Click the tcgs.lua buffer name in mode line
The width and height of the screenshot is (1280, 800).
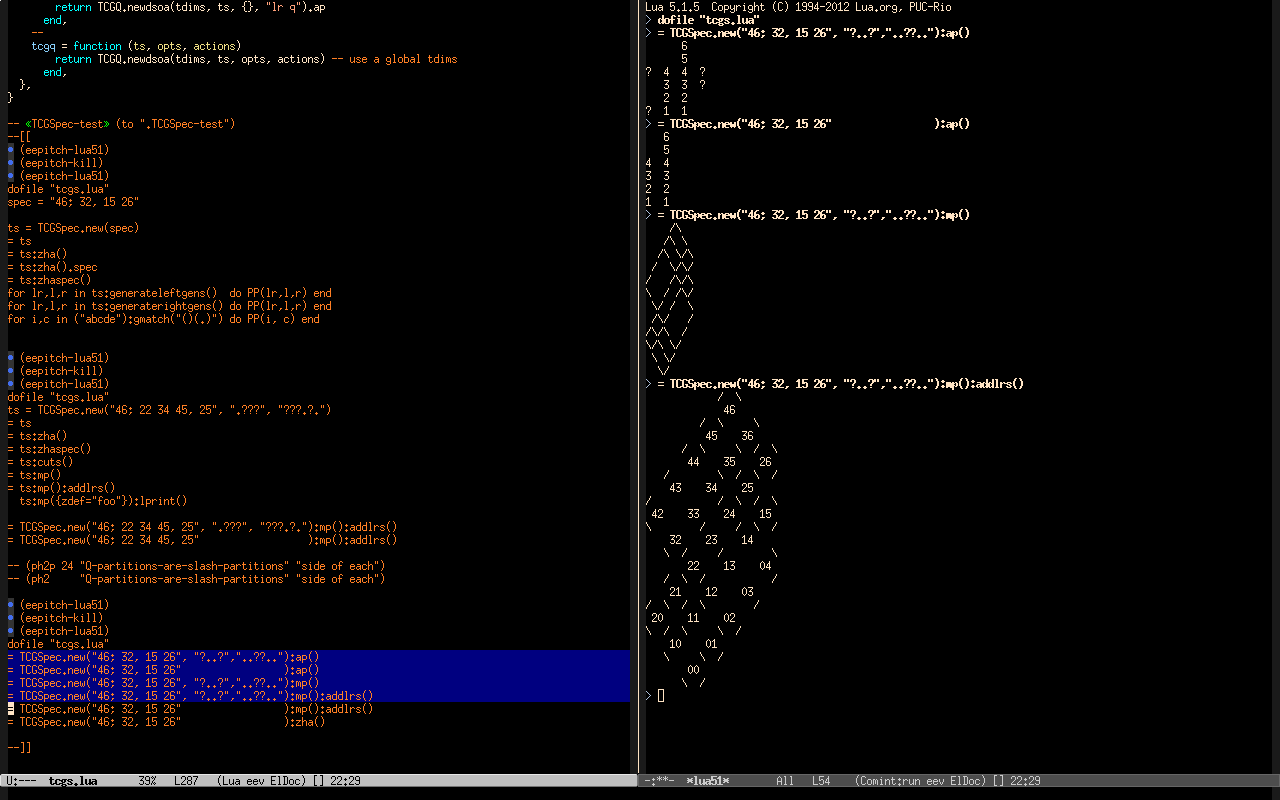pos(73,781)
